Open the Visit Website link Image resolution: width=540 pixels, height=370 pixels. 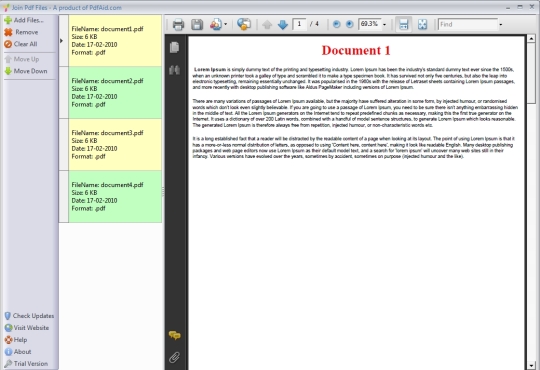click(x=27, y=328)
